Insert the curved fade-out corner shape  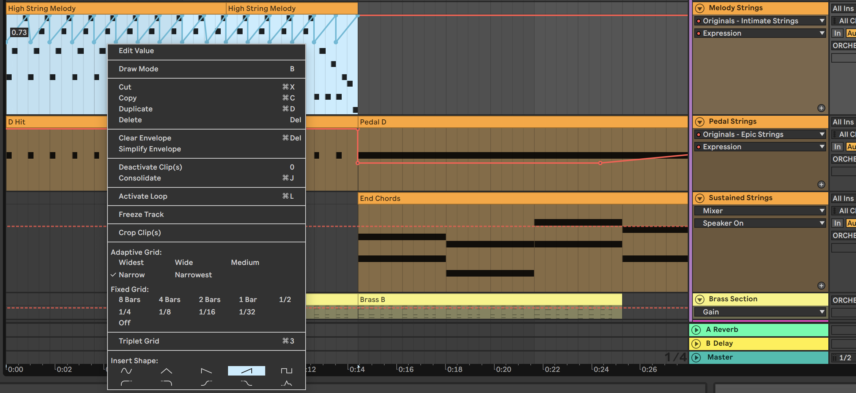point(166,383)
